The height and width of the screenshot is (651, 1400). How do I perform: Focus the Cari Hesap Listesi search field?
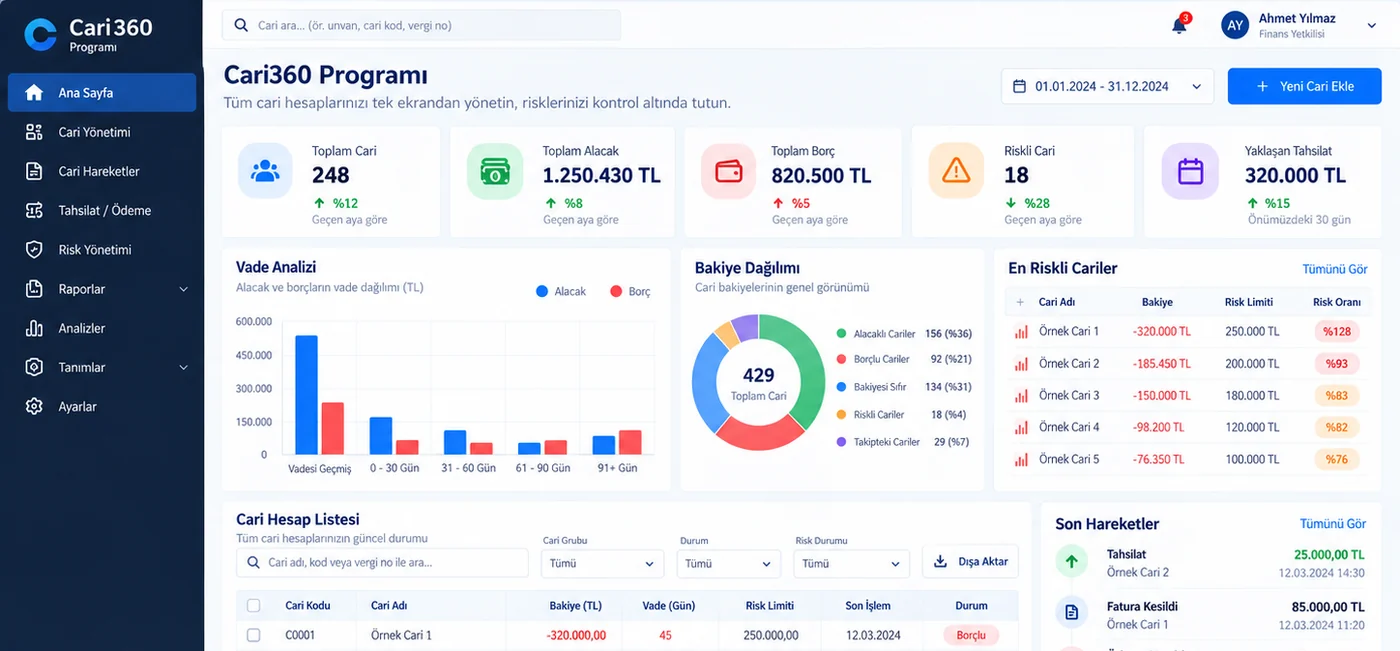click(x=382, y=563)
